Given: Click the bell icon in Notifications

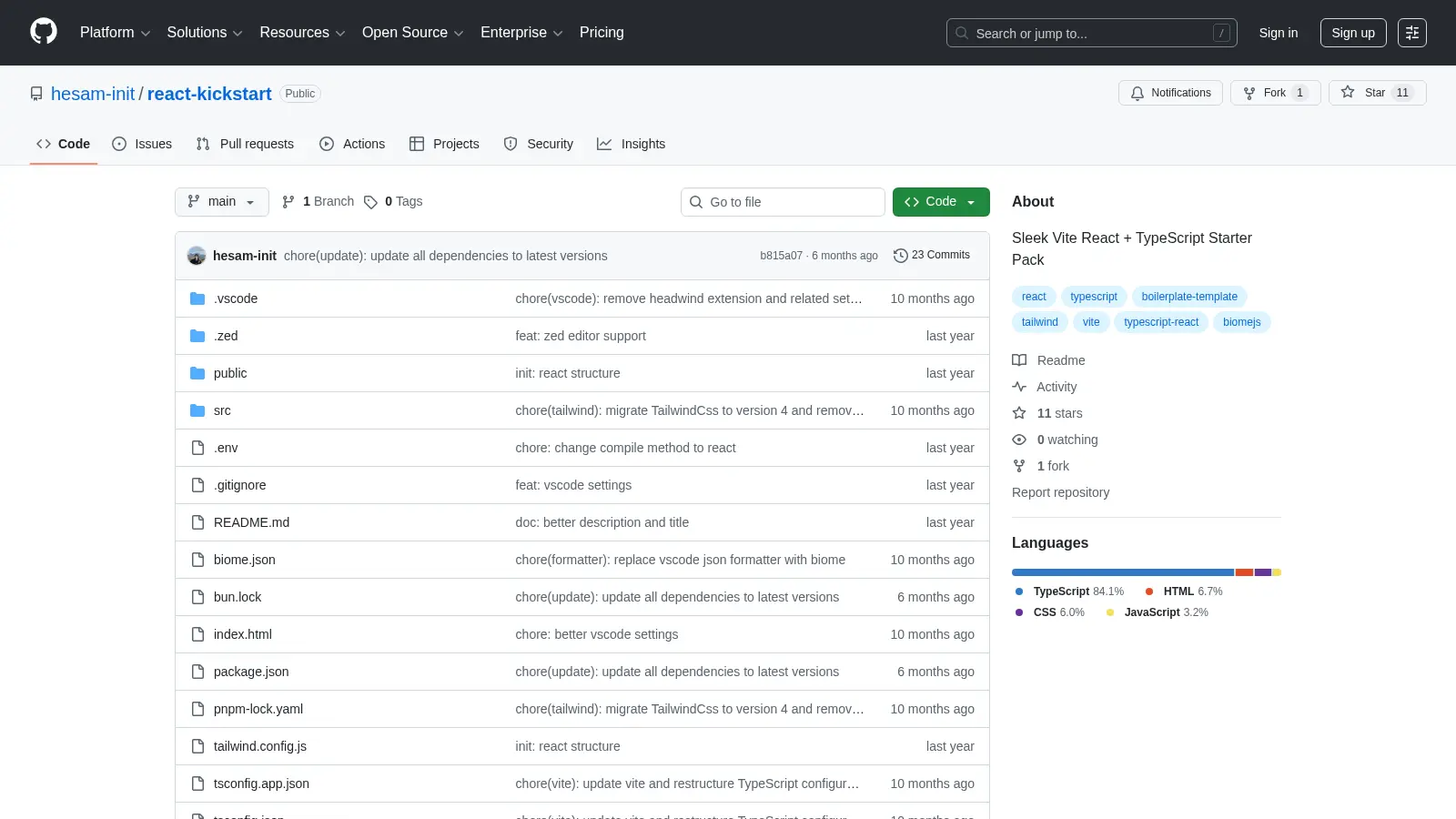Looking at the screenshot, I should [1137, 93].
